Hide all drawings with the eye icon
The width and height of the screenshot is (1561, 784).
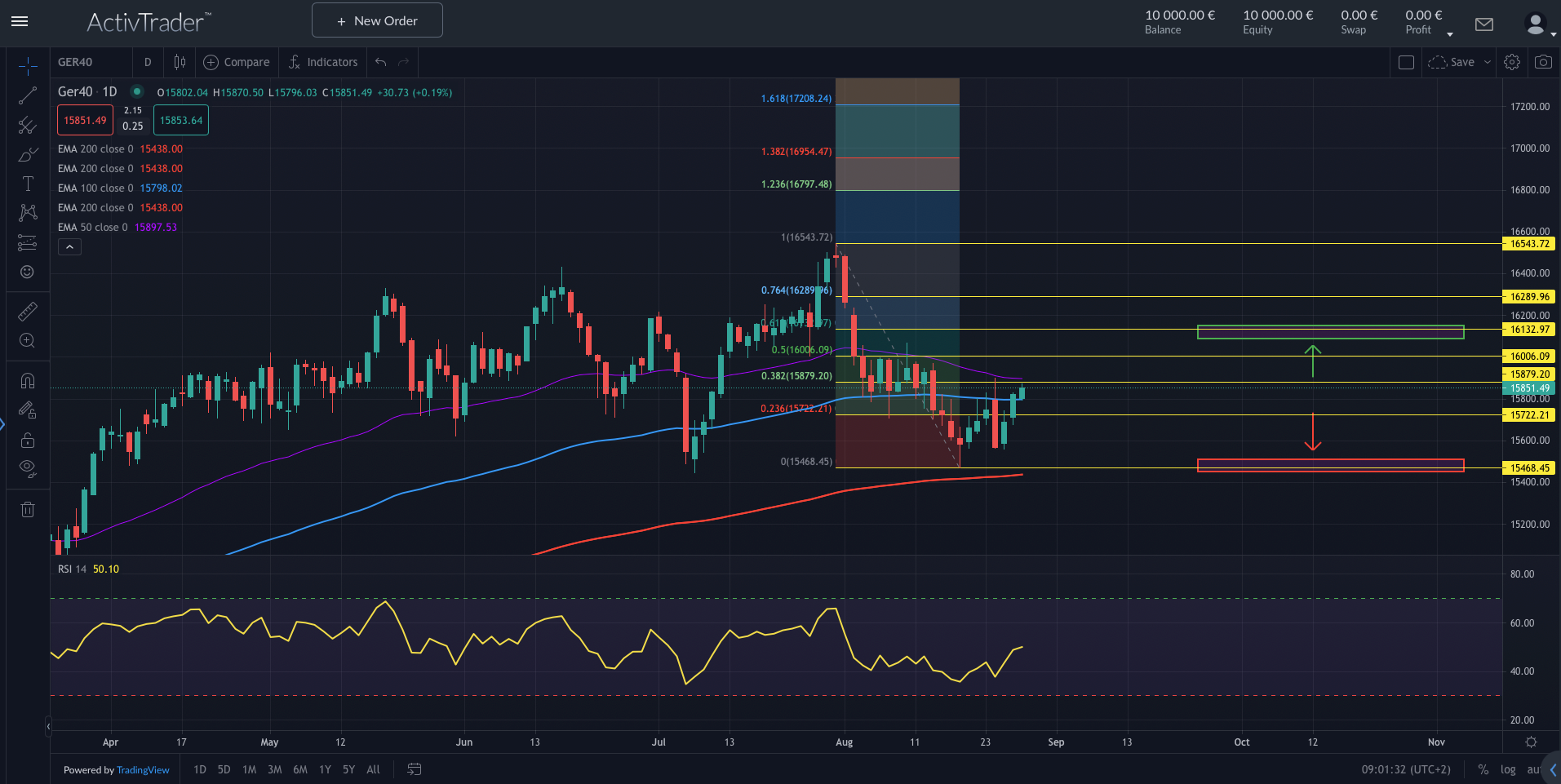click(x=27, y=467)
